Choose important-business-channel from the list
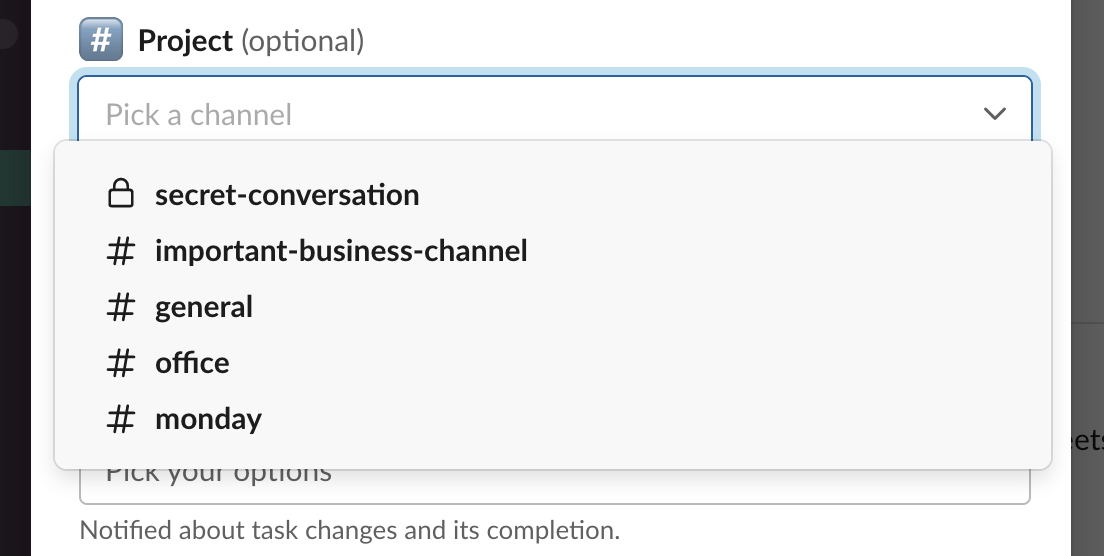The height and width of the screenshot is (556, 1104). 341,251
